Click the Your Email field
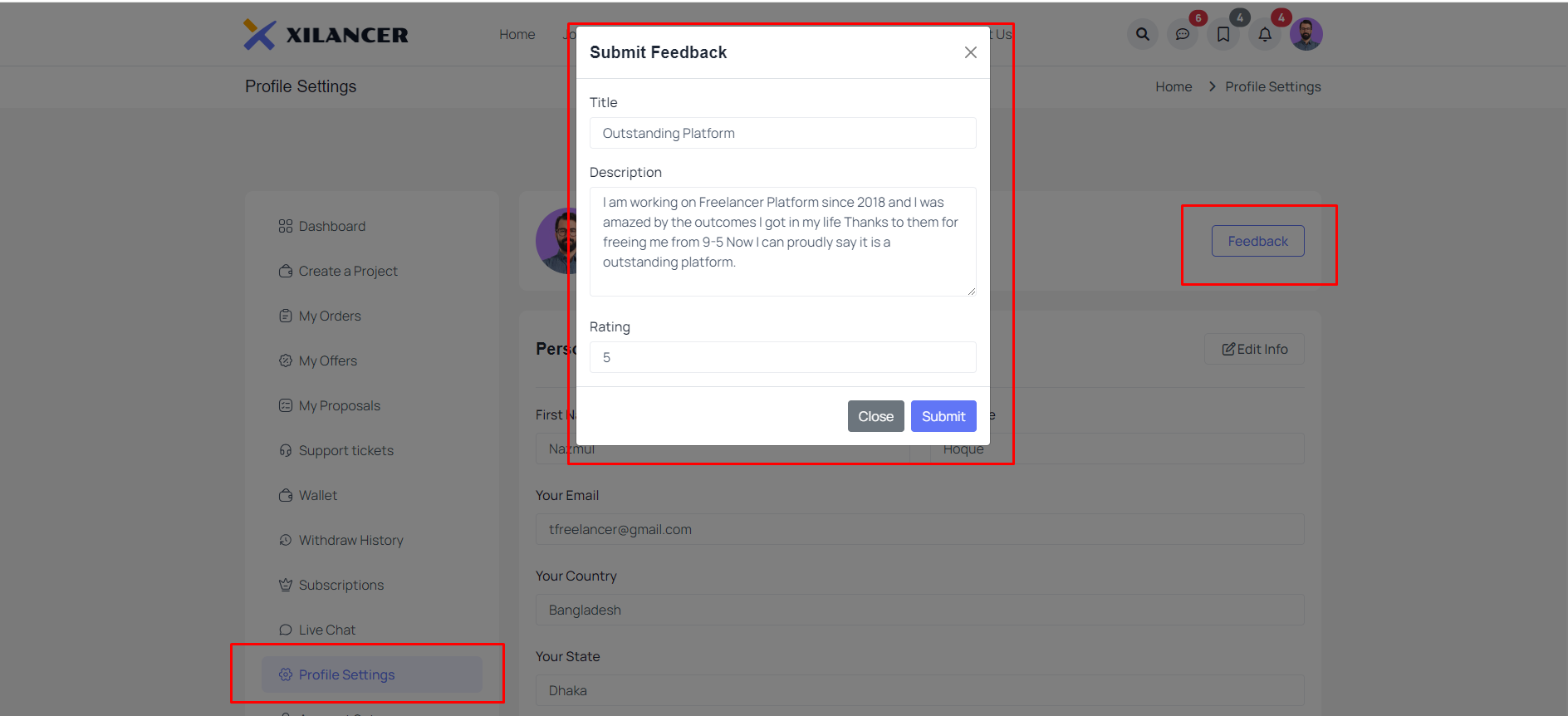The height and width of the screenshot is (716, 1568). click(920, 529)
